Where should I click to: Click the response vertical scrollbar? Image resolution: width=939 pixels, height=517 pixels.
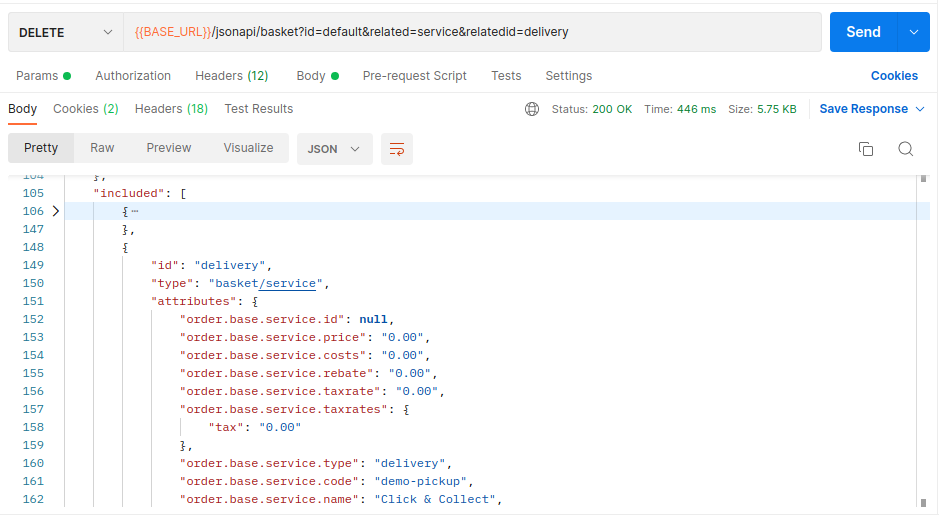[923, 341]
